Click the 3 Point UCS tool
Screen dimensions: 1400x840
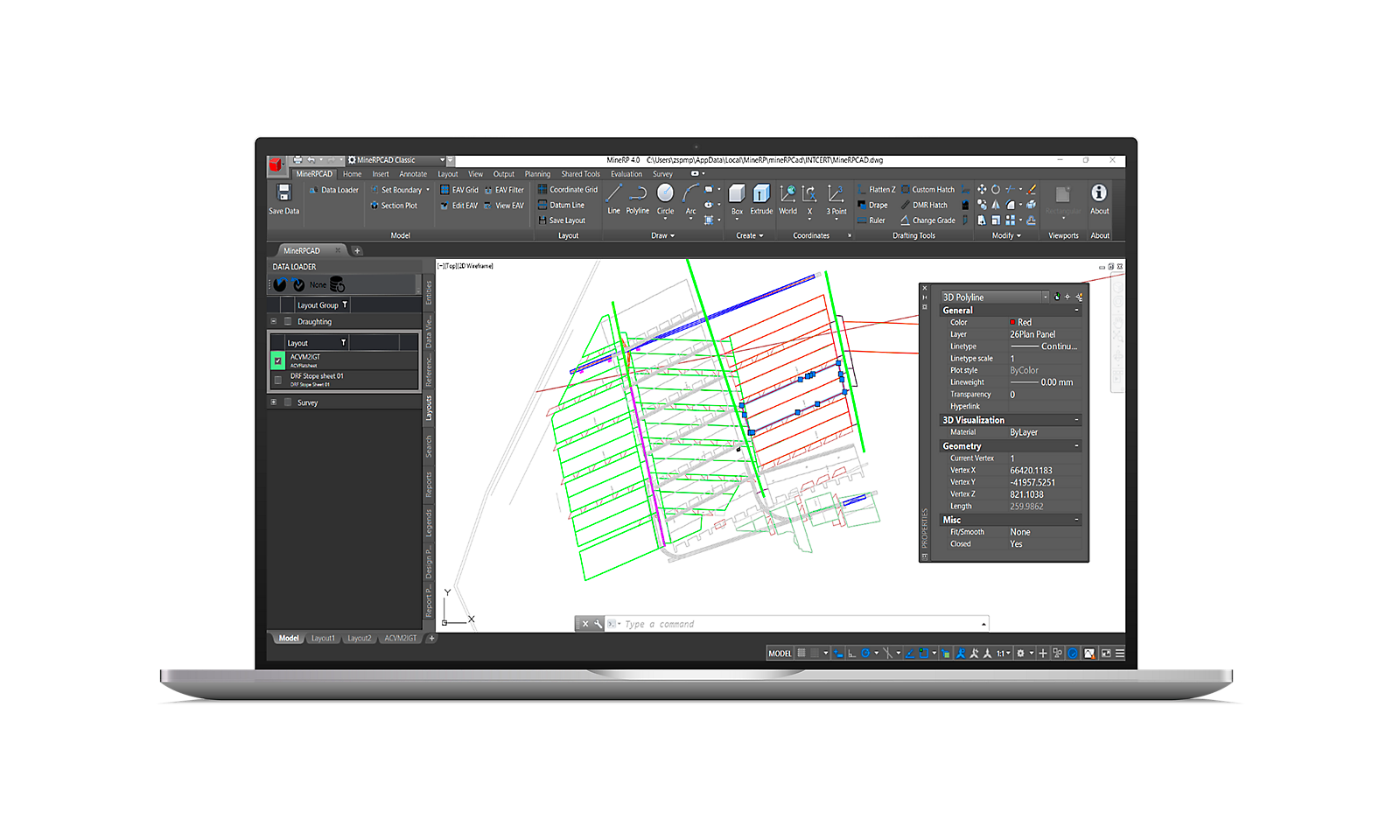click(836, 199)
